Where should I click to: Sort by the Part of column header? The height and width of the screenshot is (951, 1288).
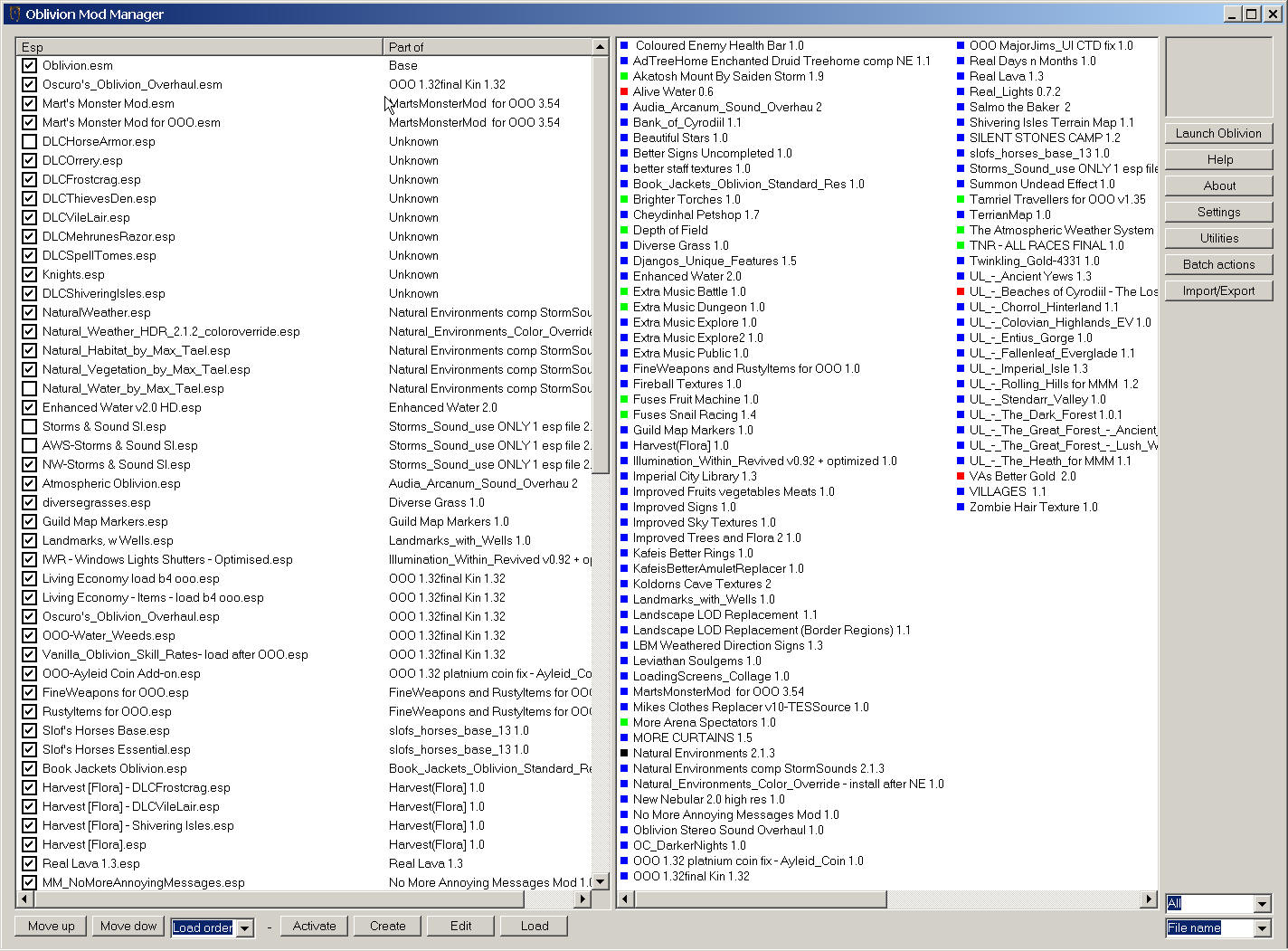coord(488,47)
